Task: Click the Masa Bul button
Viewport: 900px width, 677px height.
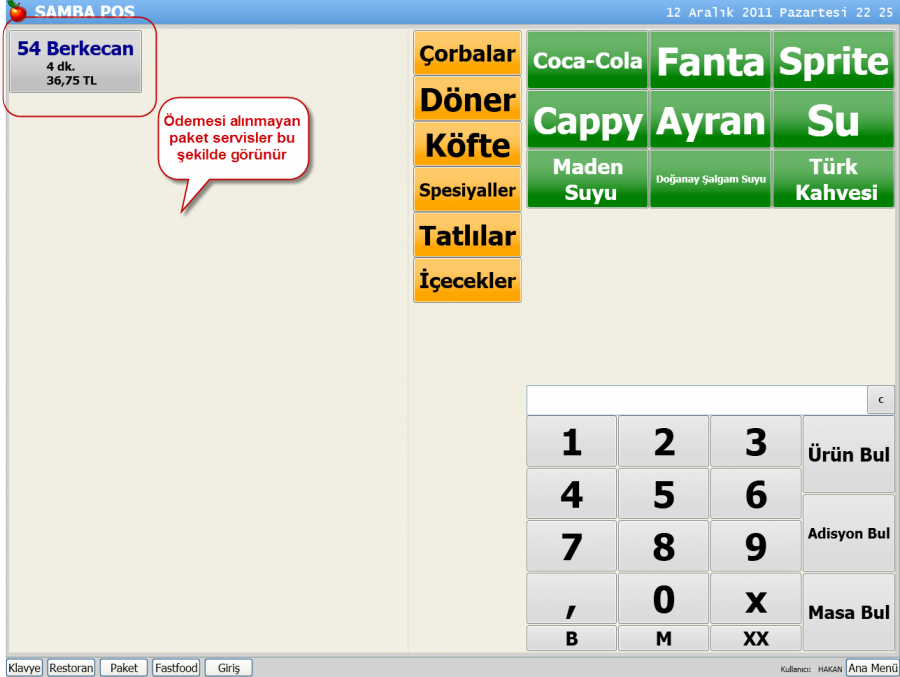Action: (x=848, y=612)
